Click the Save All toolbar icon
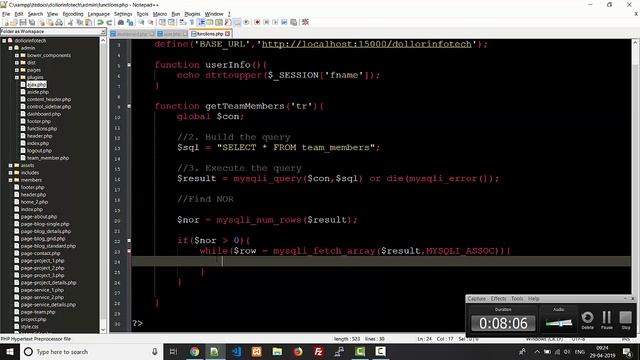Image resolution: width=640 pixels, height=360 pixels. (32, 22)
